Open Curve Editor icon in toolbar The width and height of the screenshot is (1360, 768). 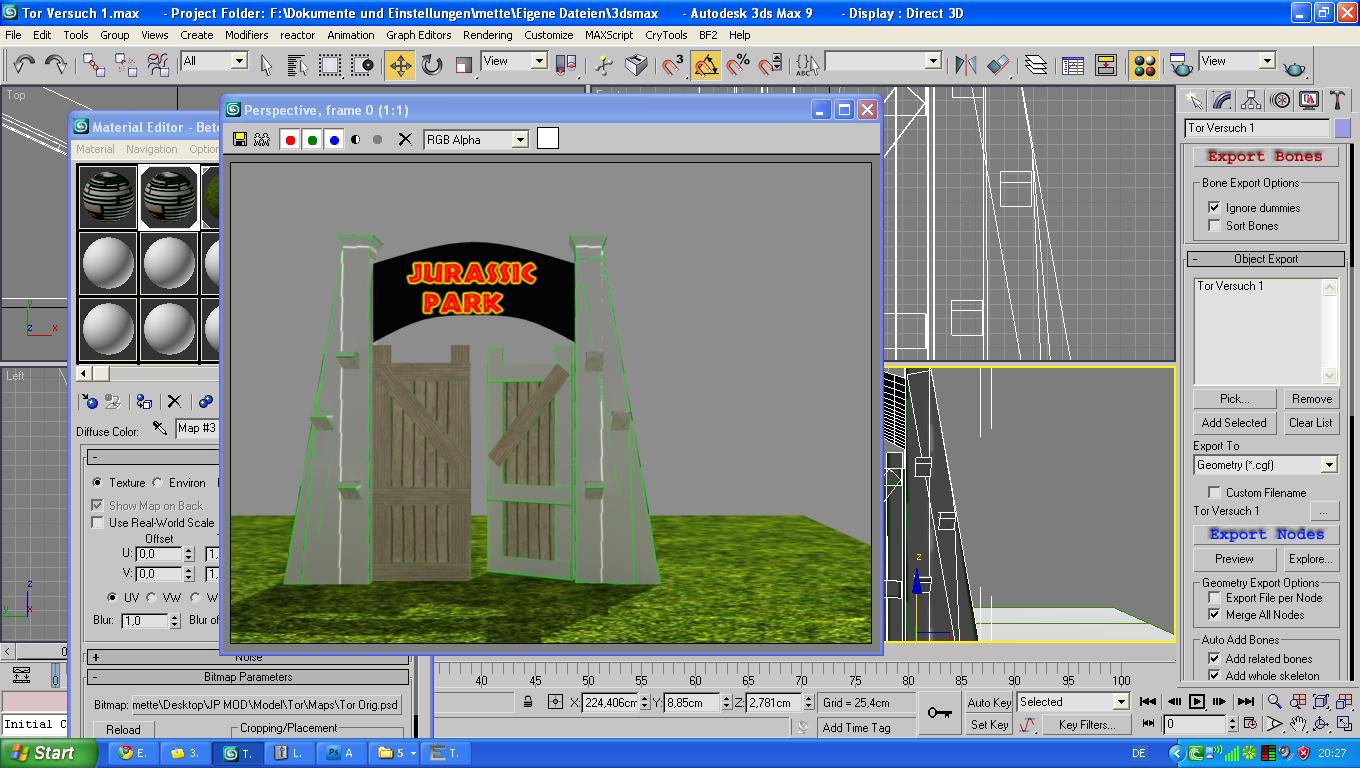click(1073, 65)
